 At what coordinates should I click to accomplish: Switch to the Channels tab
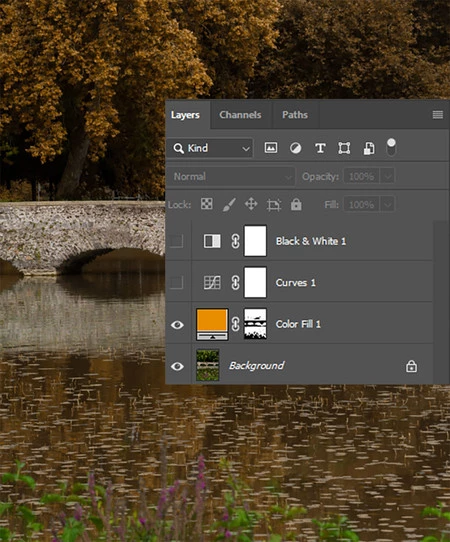pos(240,115)
